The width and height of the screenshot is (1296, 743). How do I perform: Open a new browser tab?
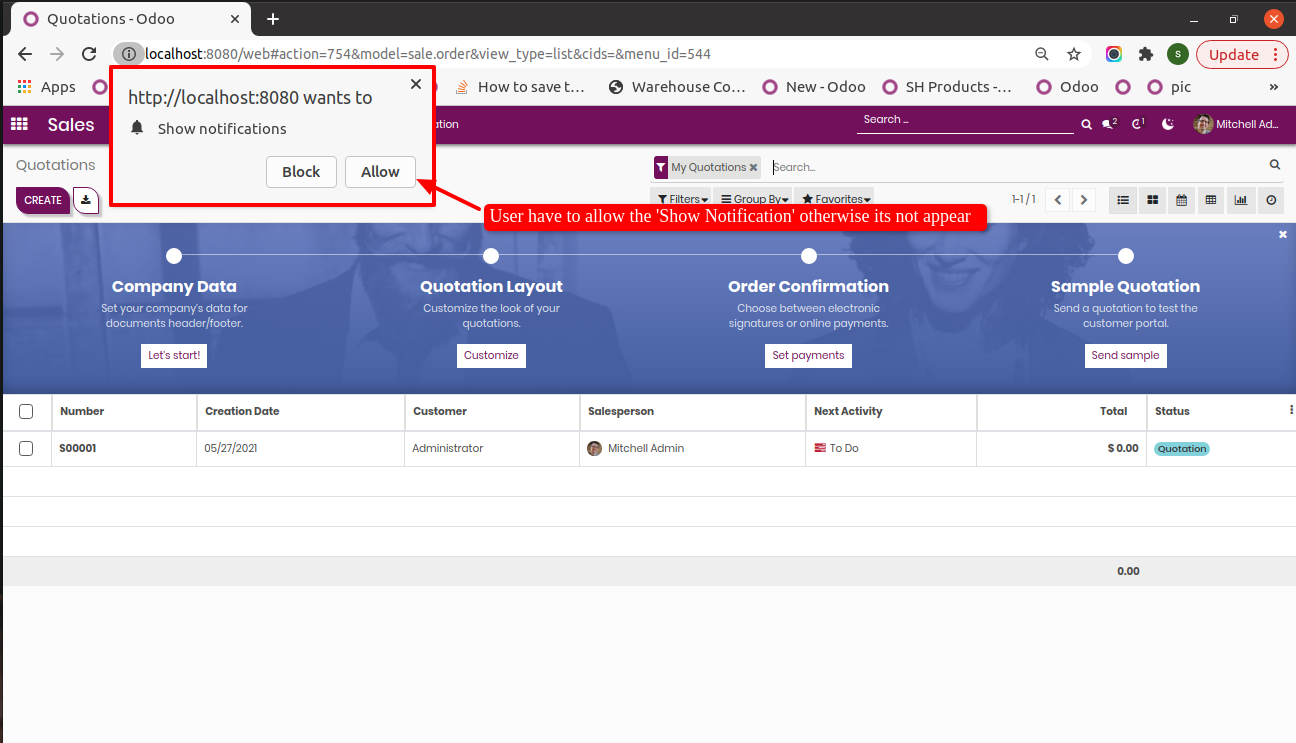click(273, 19)
